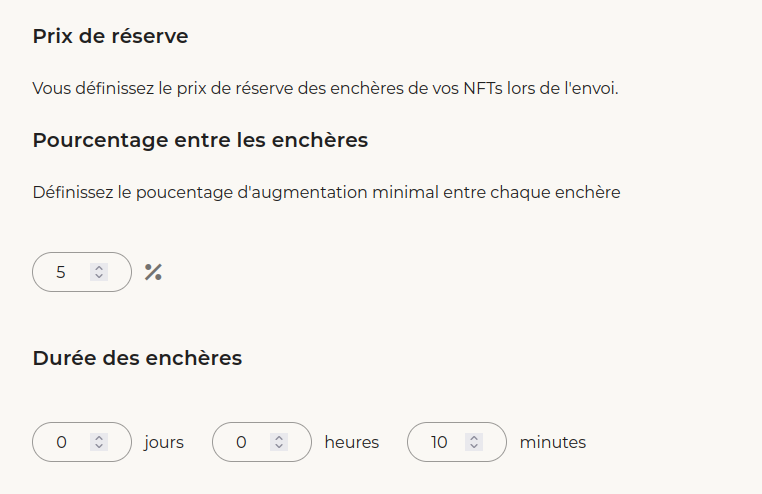Lower the minutes value with the down arrow

[x=474, y=447]
